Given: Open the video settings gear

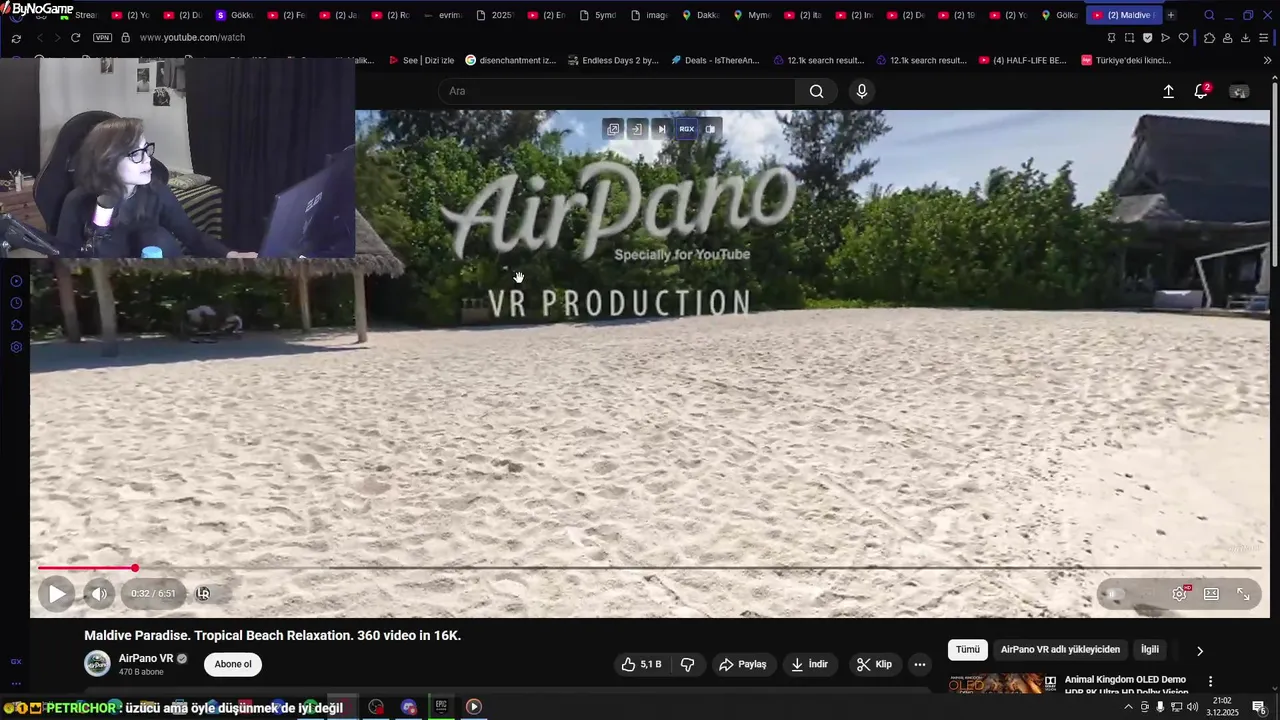Looking at the screenshot, I should pos(1180,594).
